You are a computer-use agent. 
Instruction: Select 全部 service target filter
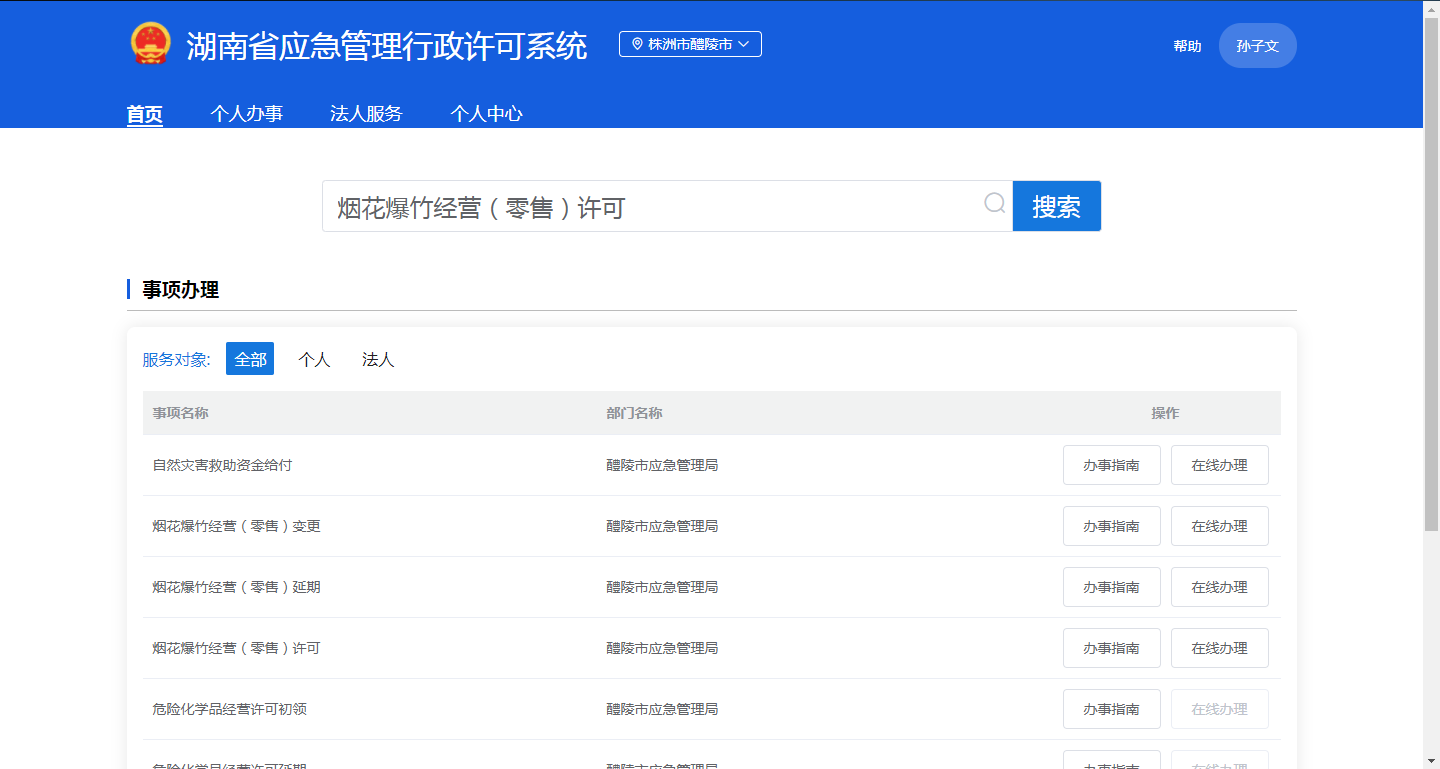click(250, 359)
